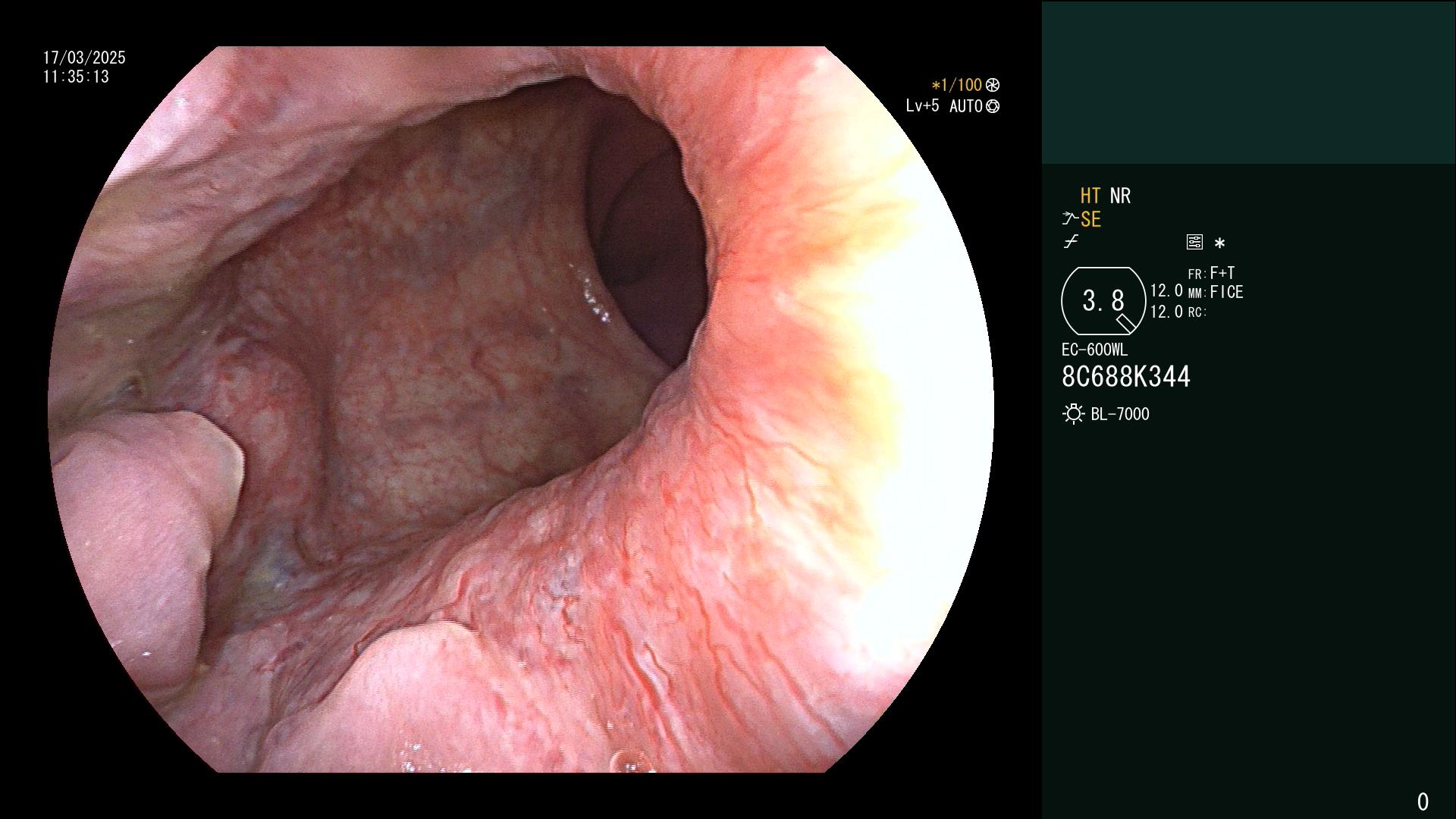
Task: Click the NR indicator
Action: [x=1120, y=196]
